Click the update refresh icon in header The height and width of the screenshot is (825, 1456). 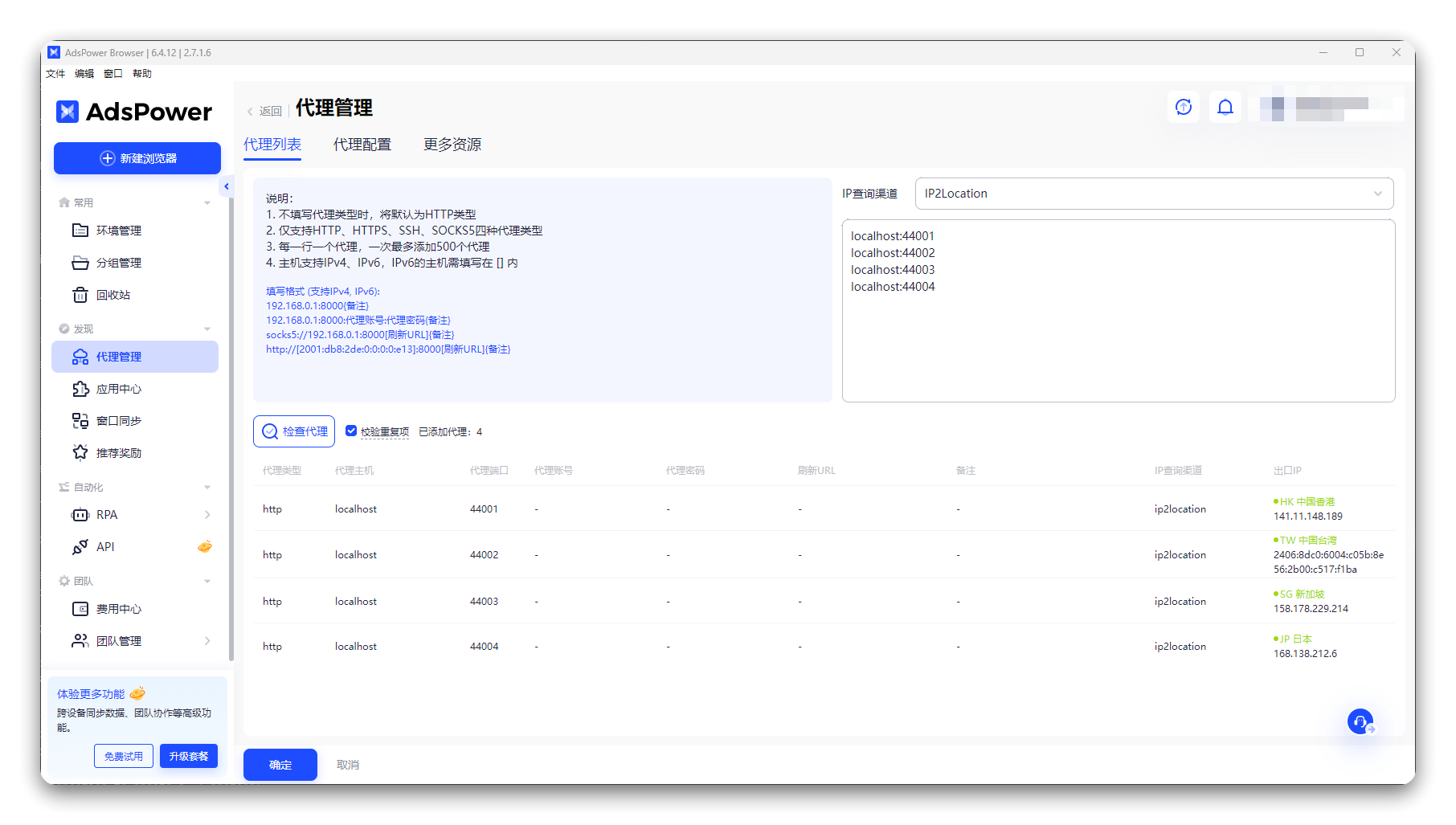pyautogui.click(x=1183, y=107)
